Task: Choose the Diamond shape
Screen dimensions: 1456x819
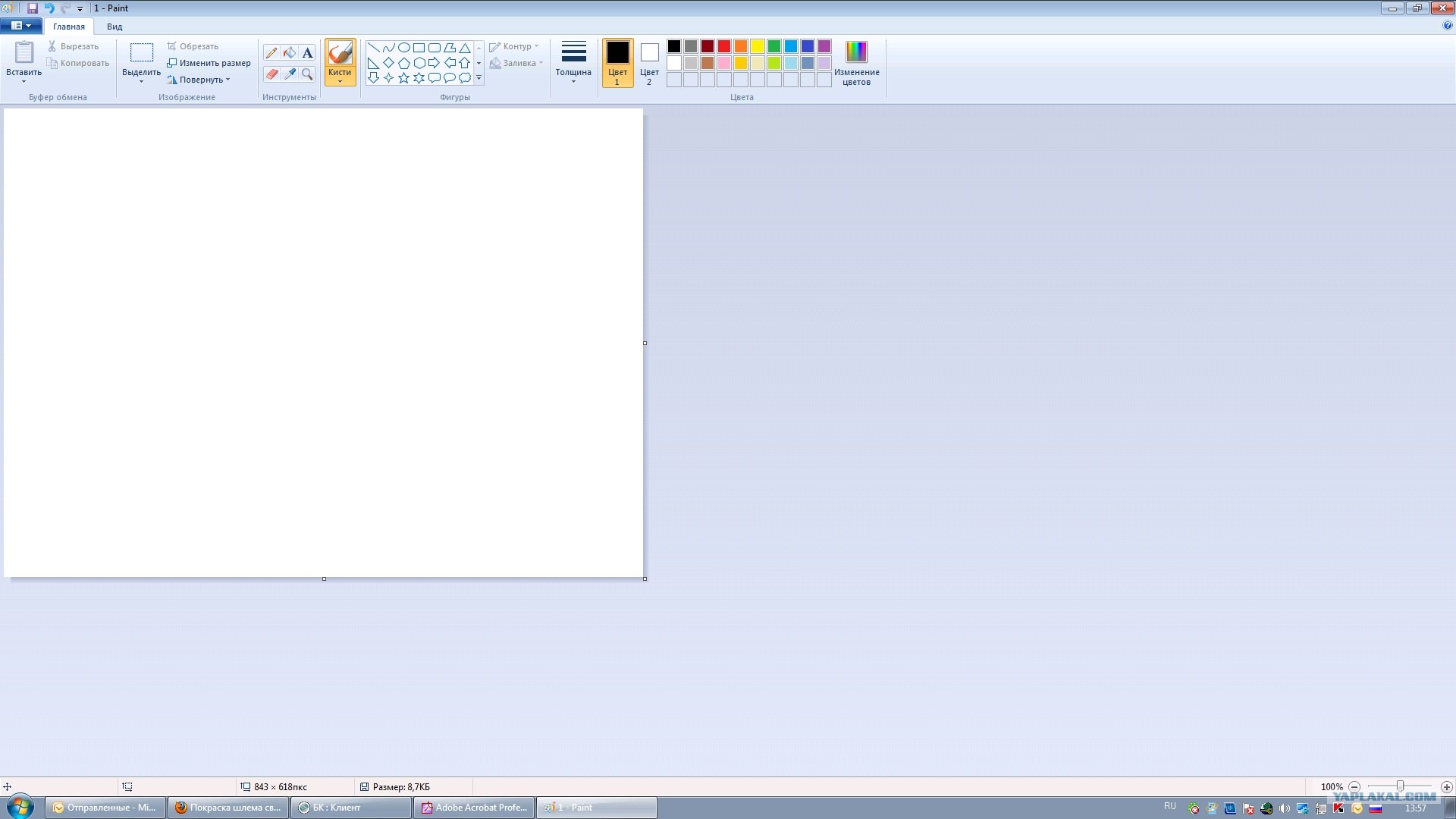Action: tap(388, 63)
